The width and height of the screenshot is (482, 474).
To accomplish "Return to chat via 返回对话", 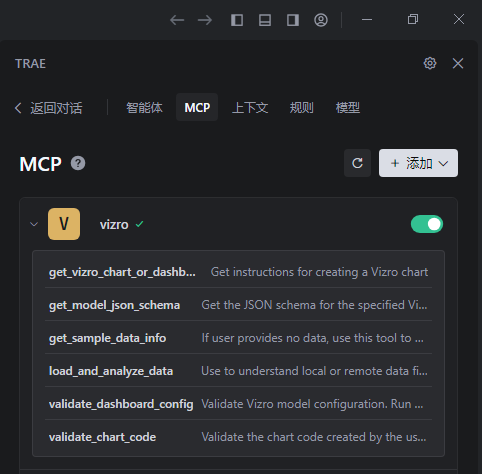I will click(49, 108).
